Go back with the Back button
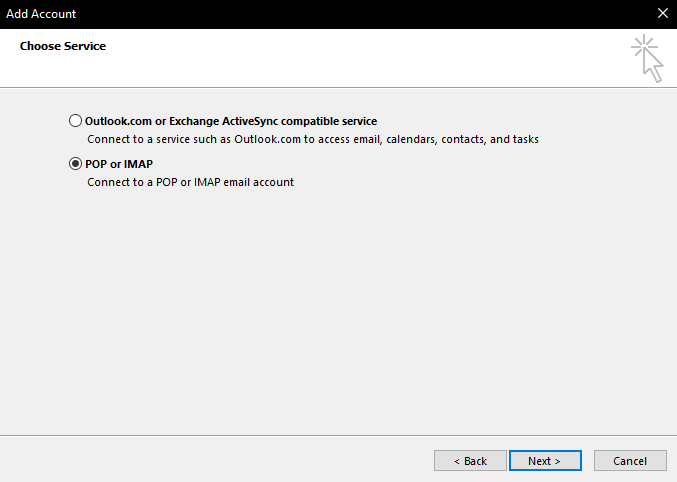The image size is (677, 482). click(x=469, y=461)
